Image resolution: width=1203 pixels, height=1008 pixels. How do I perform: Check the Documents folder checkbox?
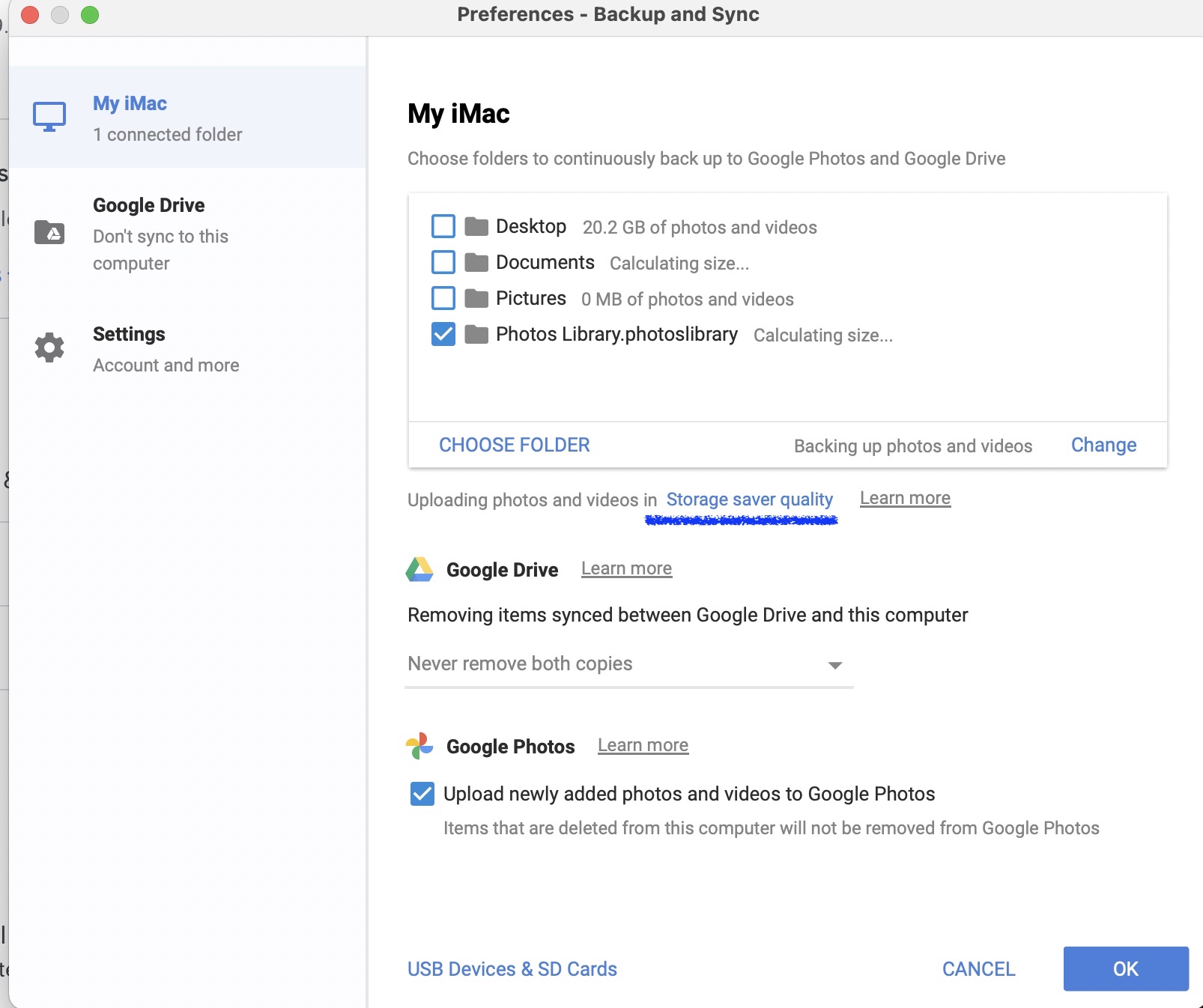tap(443, 262)
